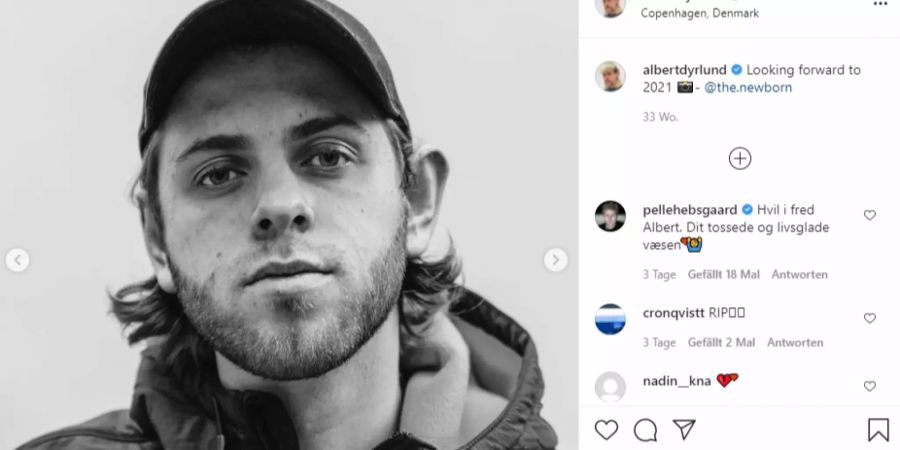Open comment speech bubble icon
900x450 pixels.
pos(645,430)
